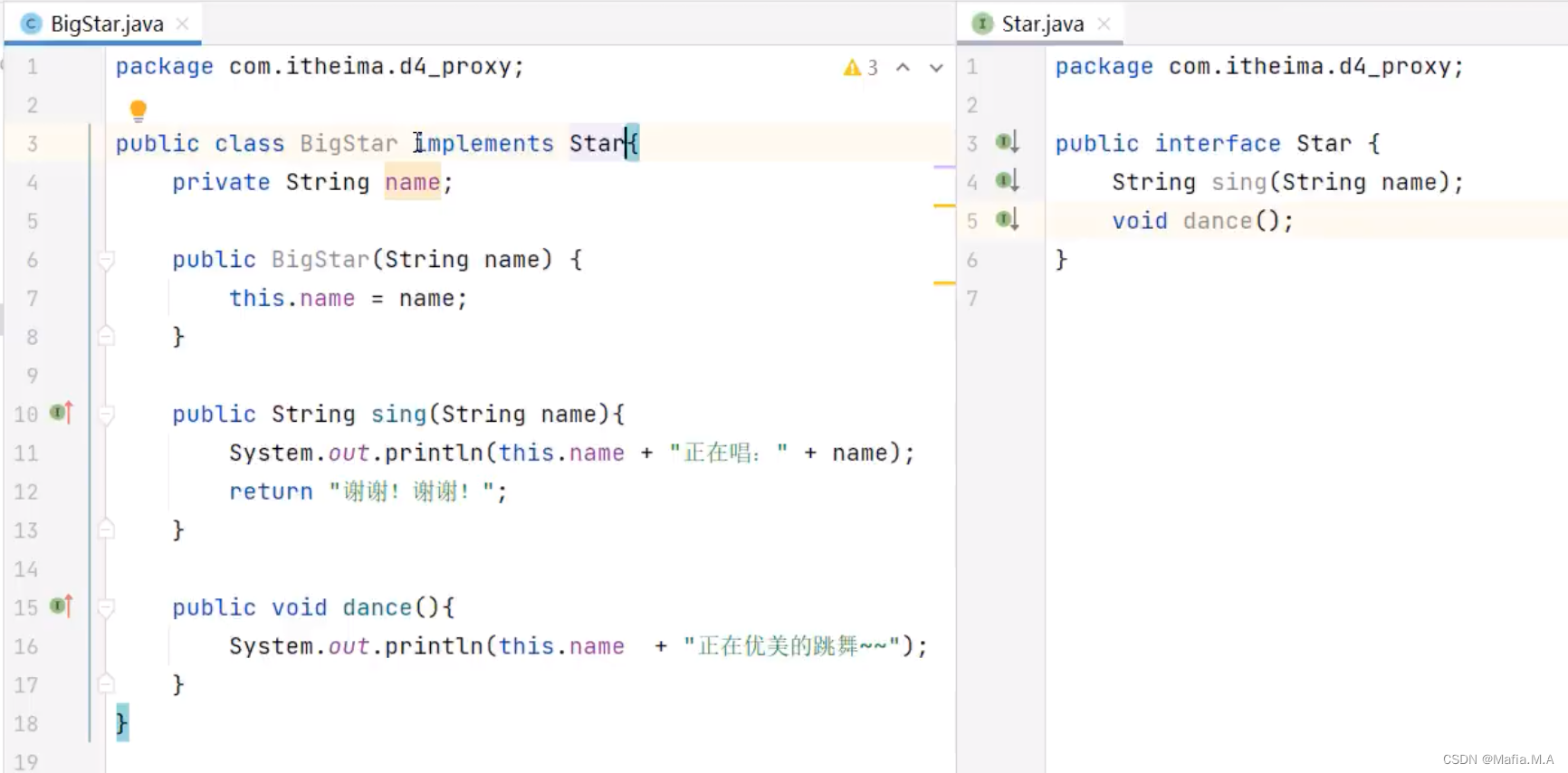Click line number 3 in BigStar.java gutter
Viewport: 1568px width, 773px height.
point(33,144)
